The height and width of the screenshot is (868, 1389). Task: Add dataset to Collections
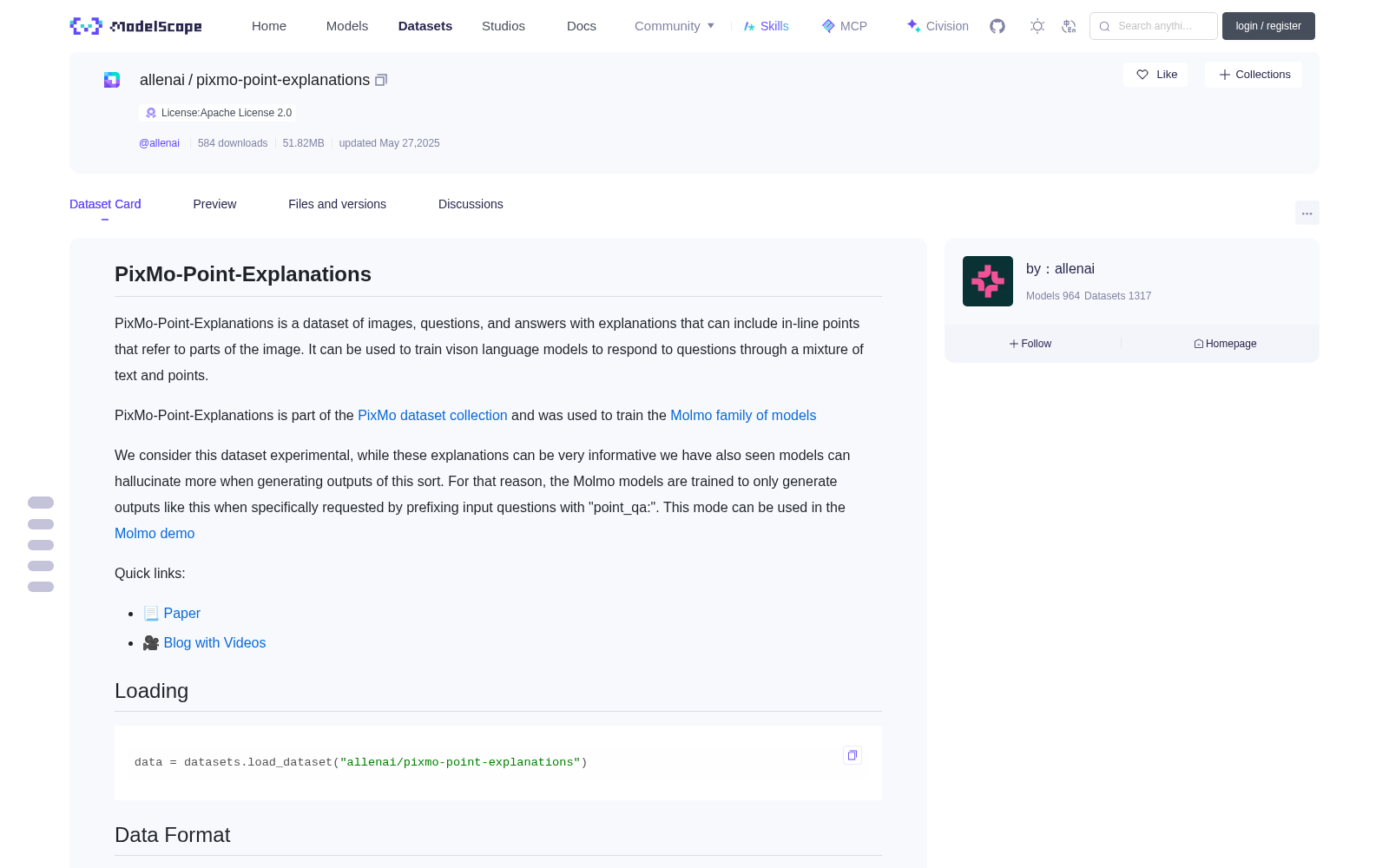tap(1254, 75)
